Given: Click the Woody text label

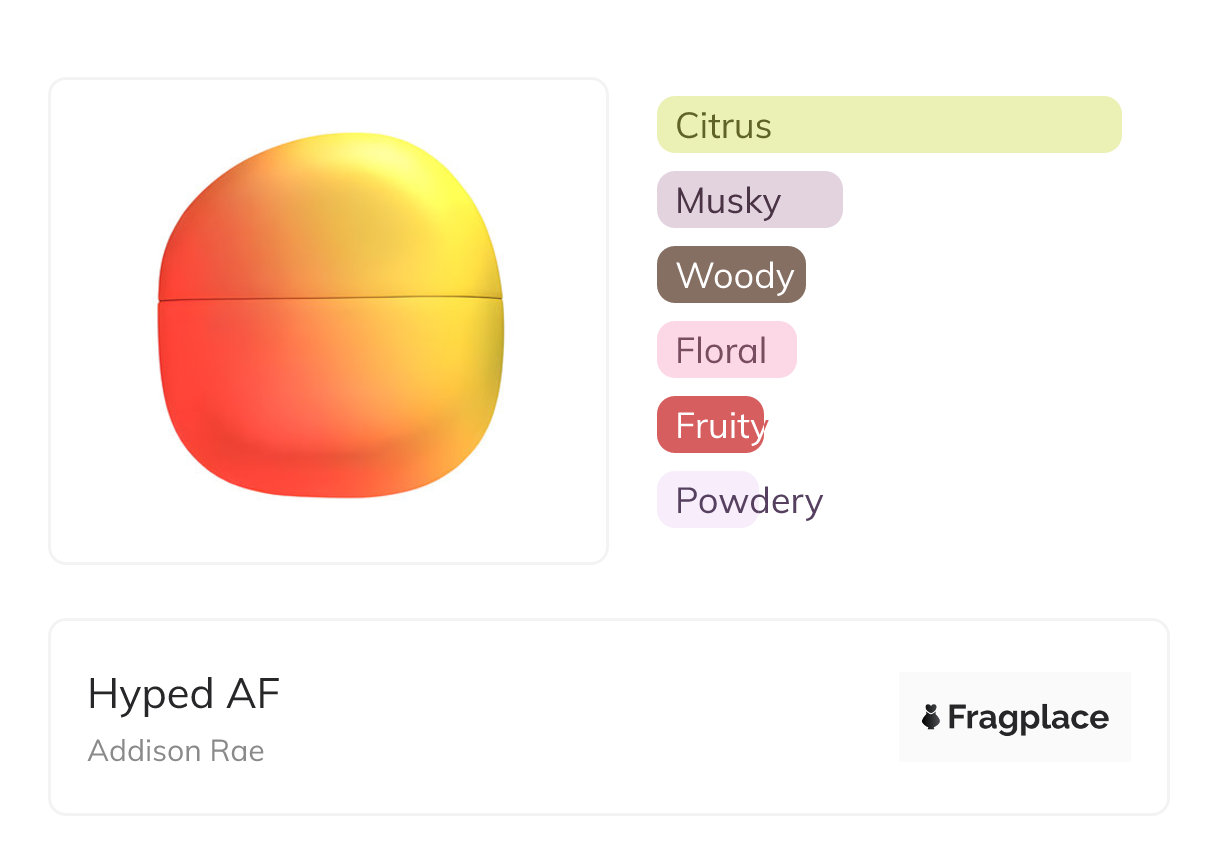Looking at the screenshot, I should (735, 276).
